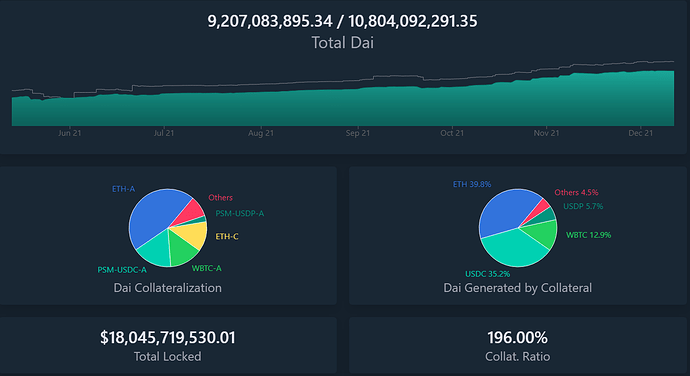Click the yellow ETH-C pie slice
This screenshot has width=690, height=376.
point(192,235)
